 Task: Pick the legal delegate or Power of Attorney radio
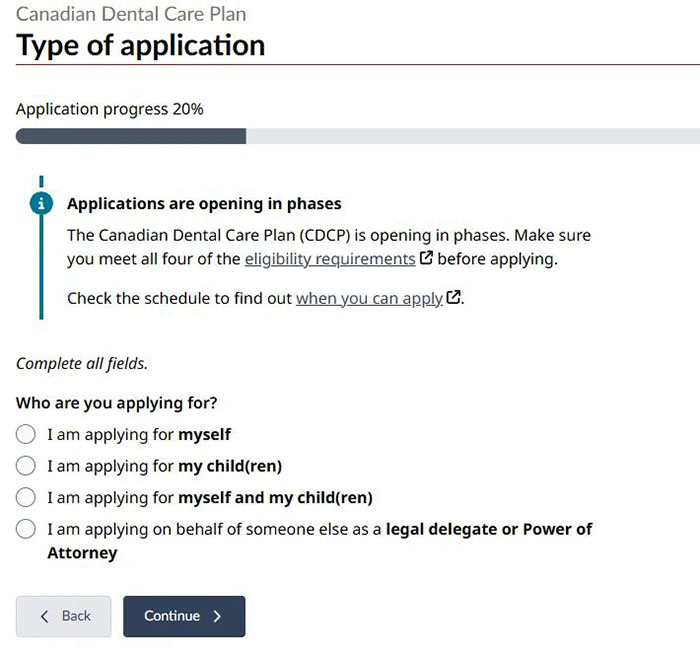26,529
